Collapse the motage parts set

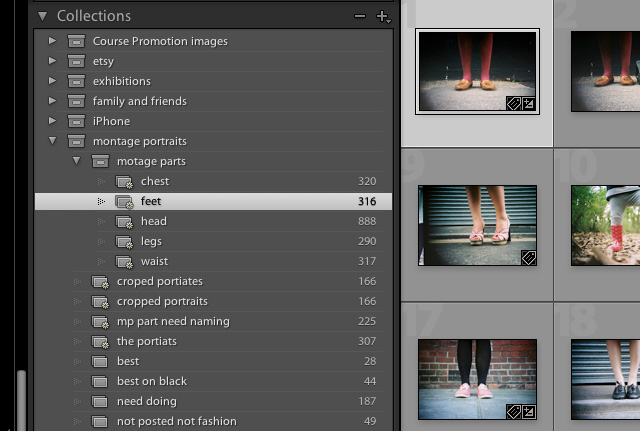coord(76,161)
